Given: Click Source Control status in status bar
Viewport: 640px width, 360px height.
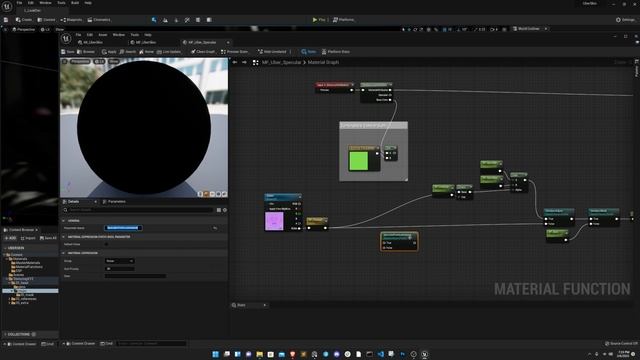Looking at the screenshot, I should pyautogui.click(x=621, y=344).
